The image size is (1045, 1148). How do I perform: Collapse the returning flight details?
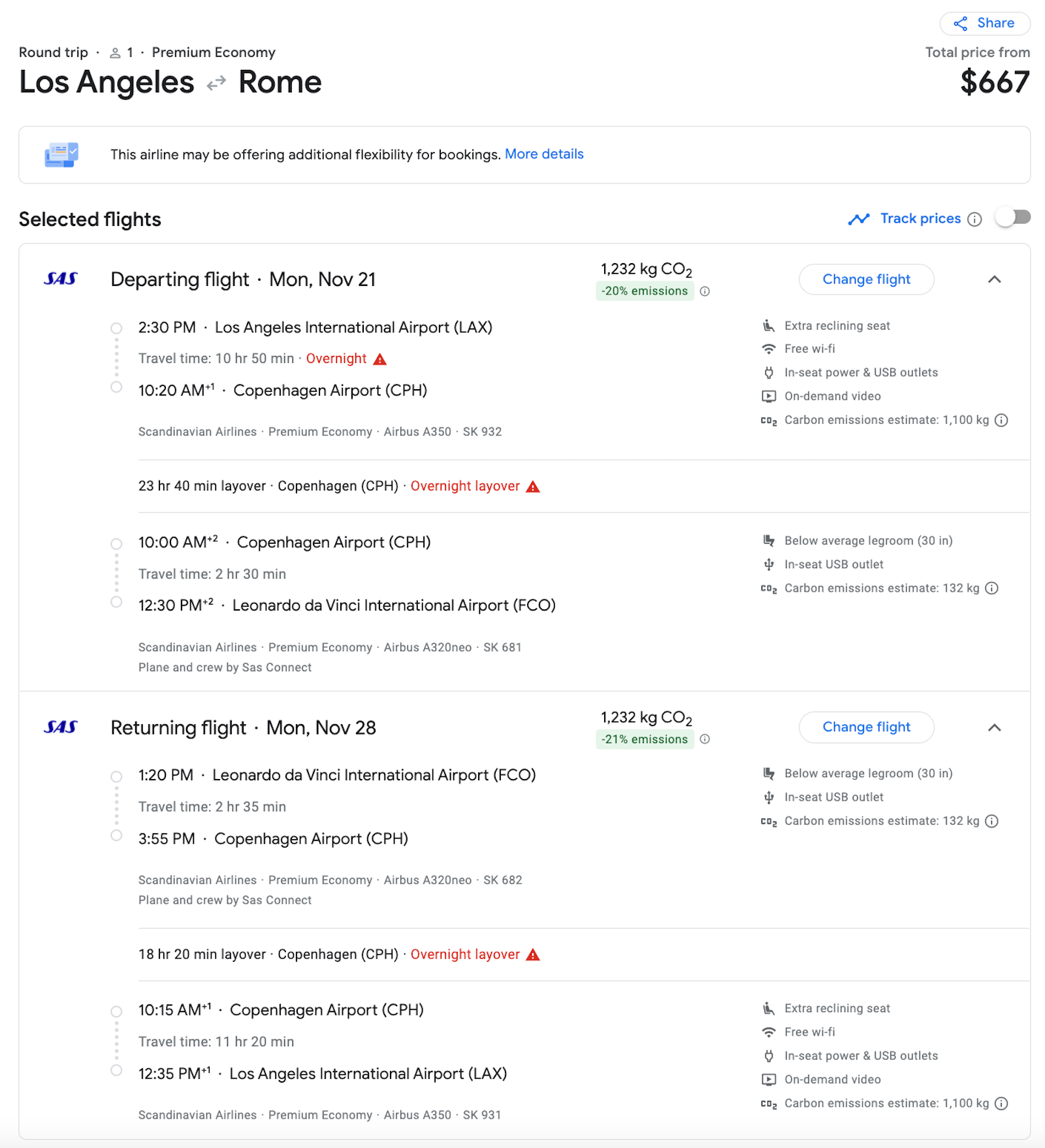994,727
